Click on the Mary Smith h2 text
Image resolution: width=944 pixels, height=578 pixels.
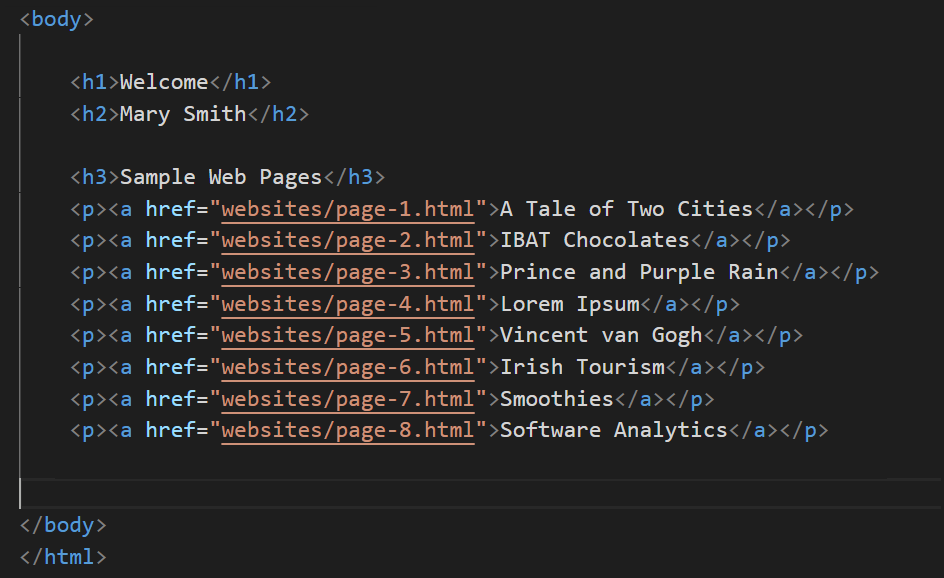(x=182, y=114)
